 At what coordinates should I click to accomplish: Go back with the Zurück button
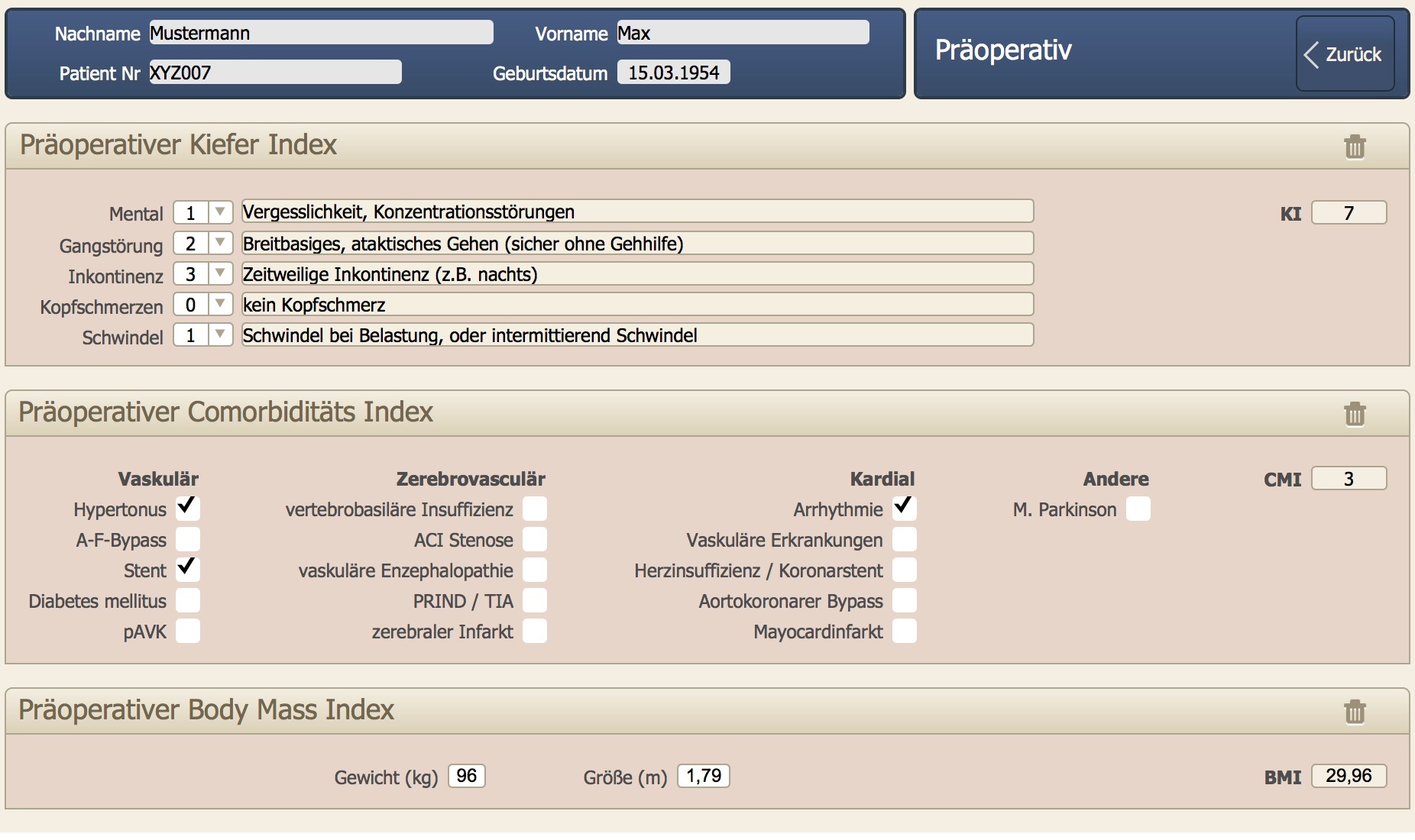tap(1345, 54)
